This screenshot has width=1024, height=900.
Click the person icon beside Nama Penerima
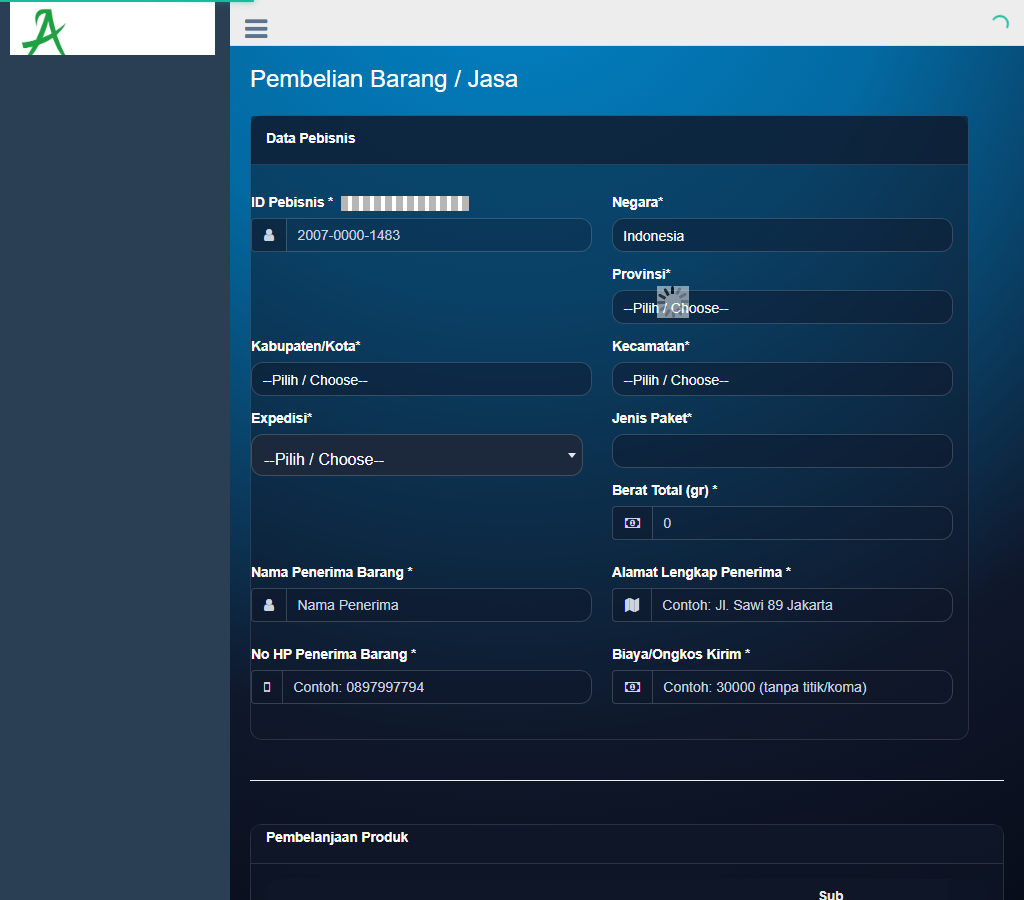269,605
